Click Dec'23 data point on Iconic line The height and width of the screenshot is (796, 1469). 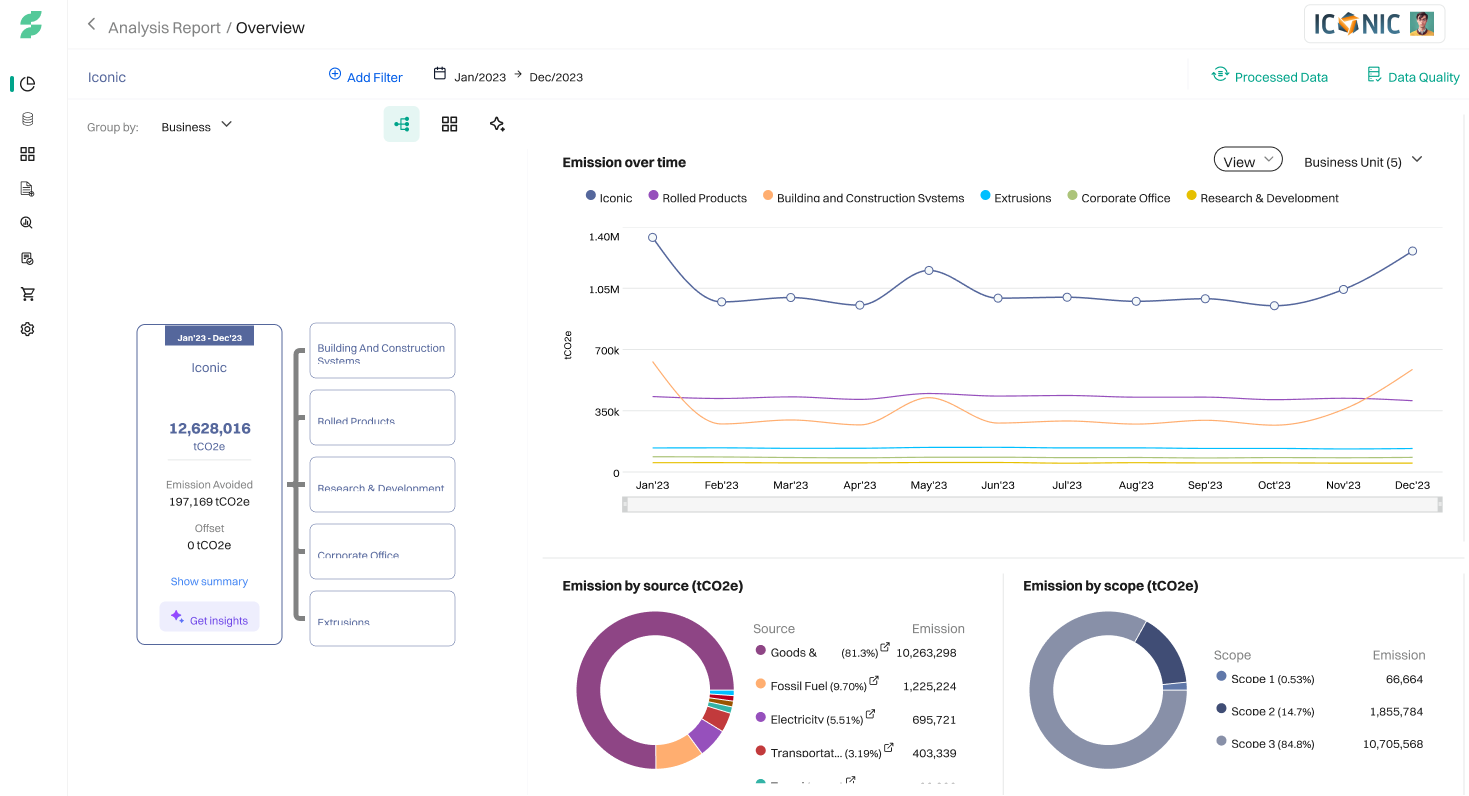pyautogui.click(x=1412, y=251)
